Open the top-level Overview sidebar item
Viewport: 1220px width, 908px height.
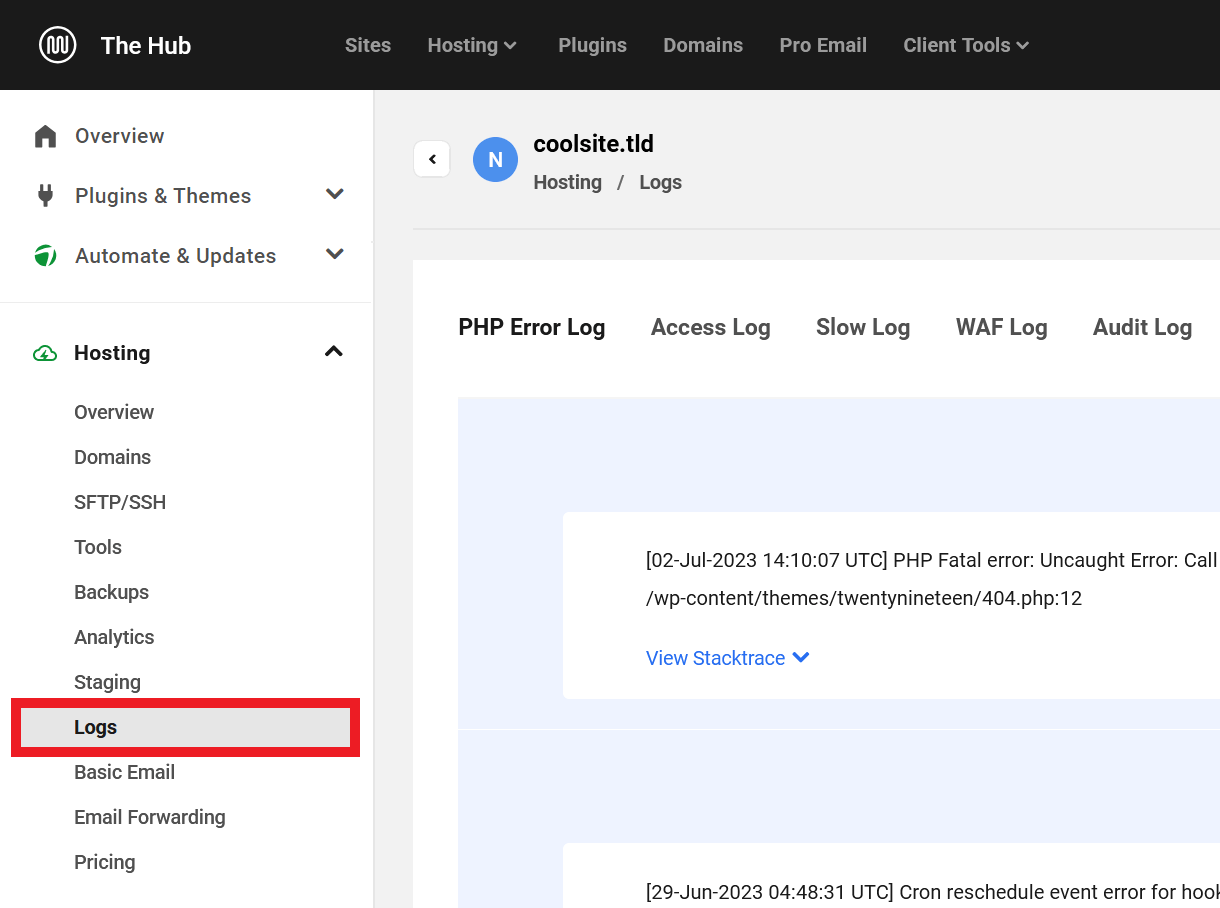[119, 136]
